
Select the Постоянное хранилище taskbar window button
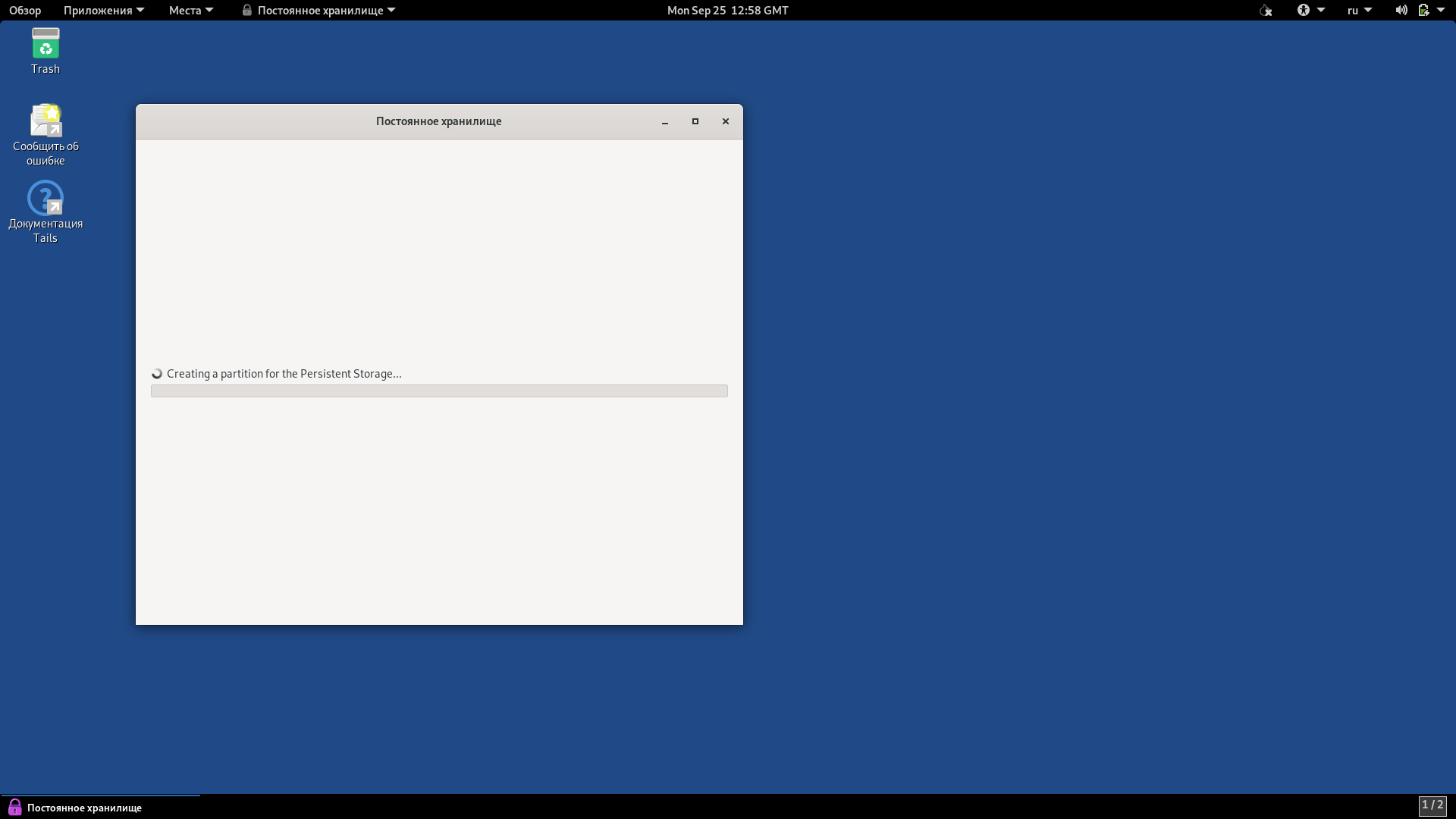click(x=84, y=808)
